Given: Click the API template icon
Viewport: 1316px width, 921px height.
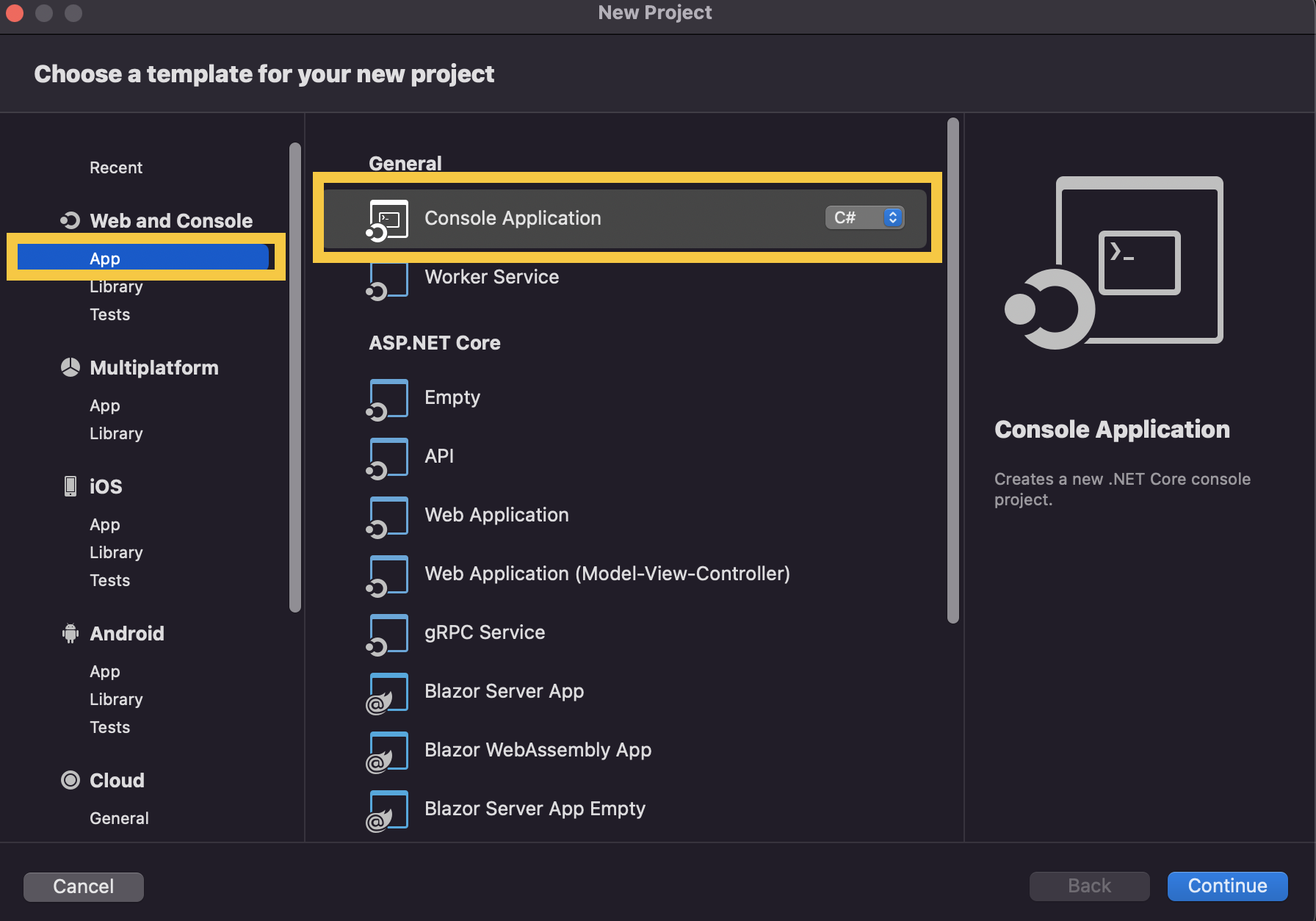Looking at the screenshot, I should (x=388, y=458).
